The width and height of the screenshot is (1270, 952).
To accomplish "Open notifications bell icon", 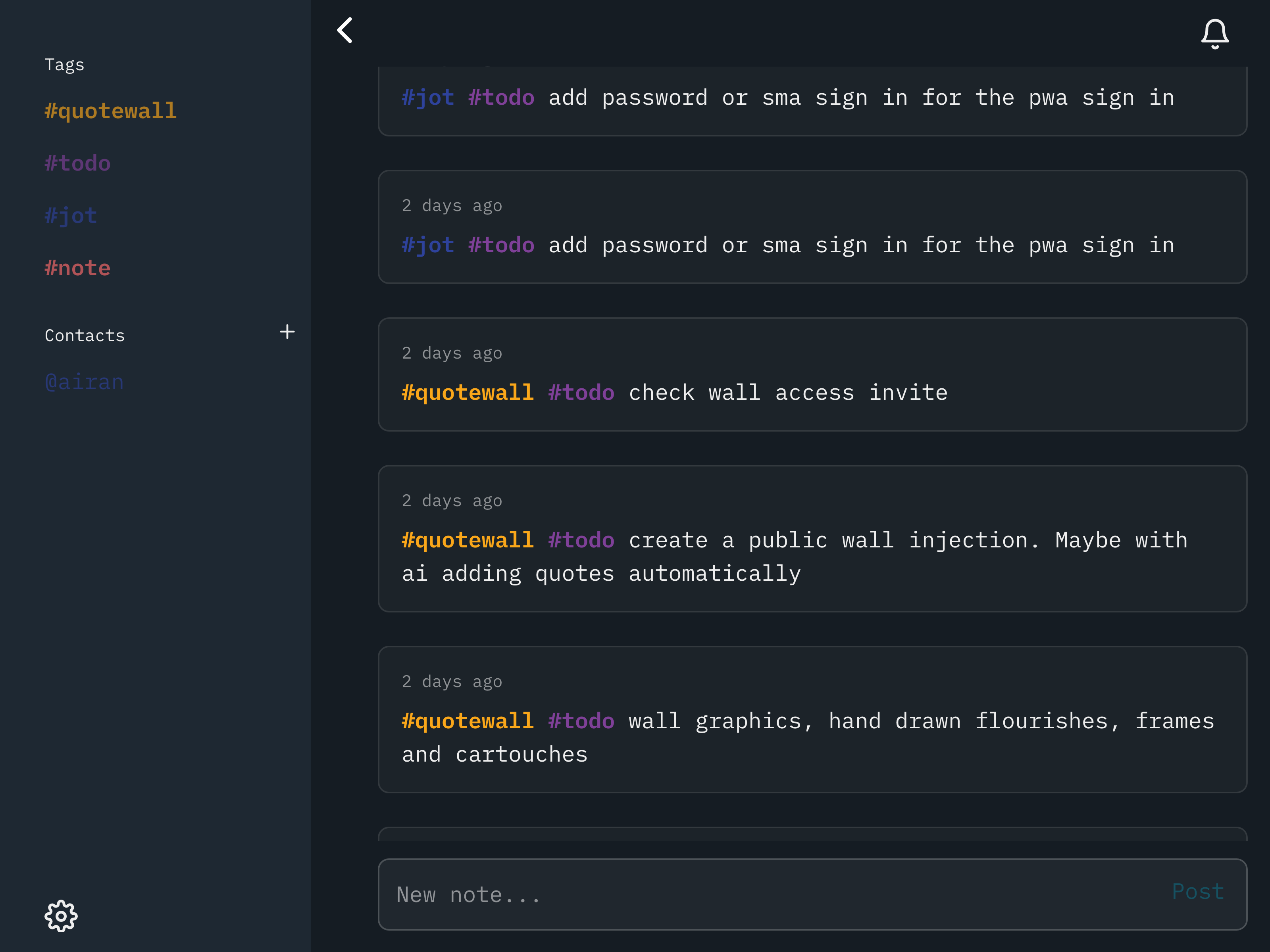I will click(1214, 33).
